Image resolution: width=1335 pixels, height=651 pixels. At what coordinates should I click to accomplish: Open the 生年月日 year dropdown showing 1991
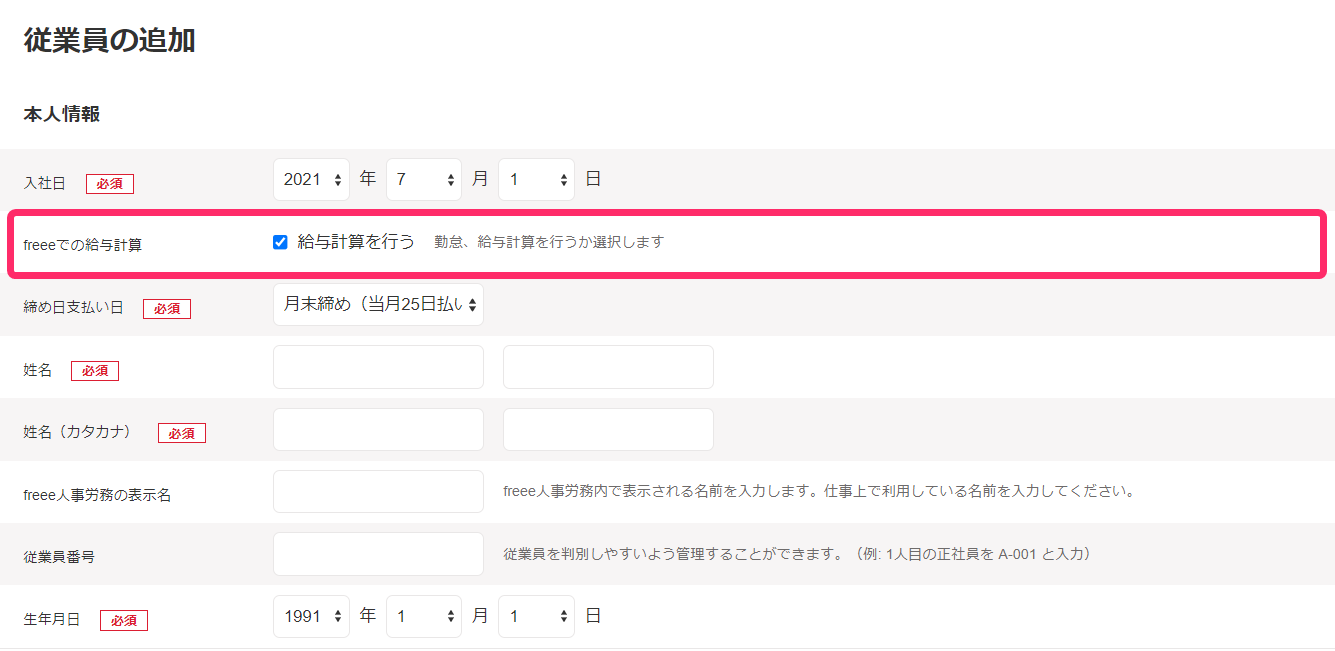point(311,617)
